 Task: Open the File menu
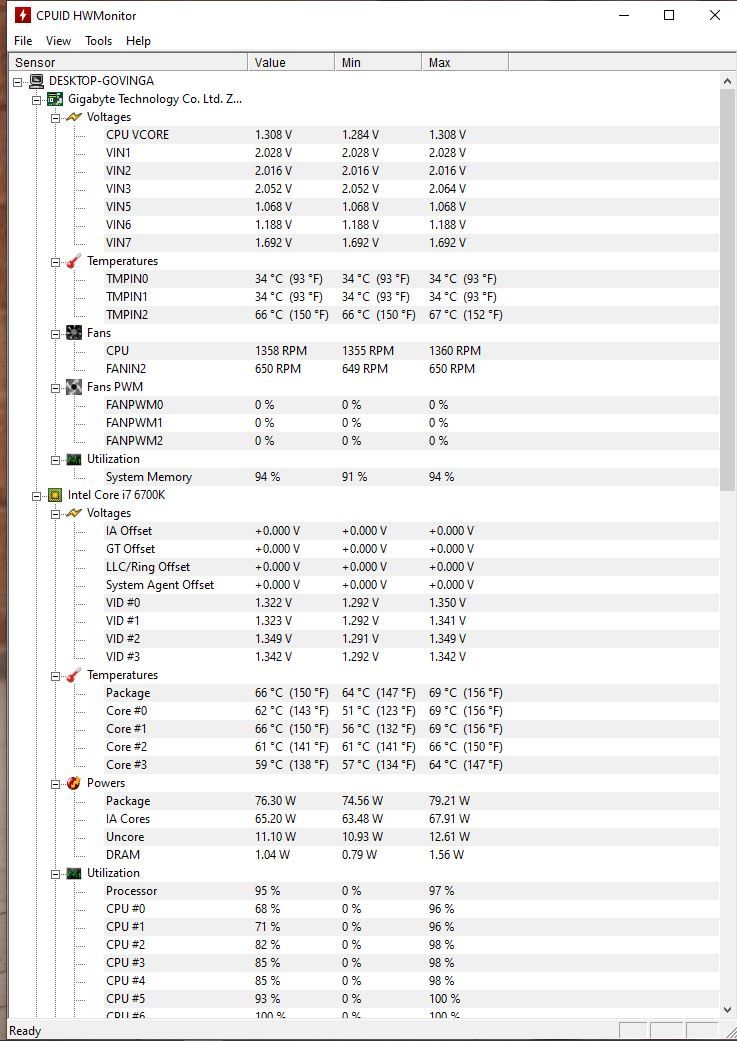23,41
